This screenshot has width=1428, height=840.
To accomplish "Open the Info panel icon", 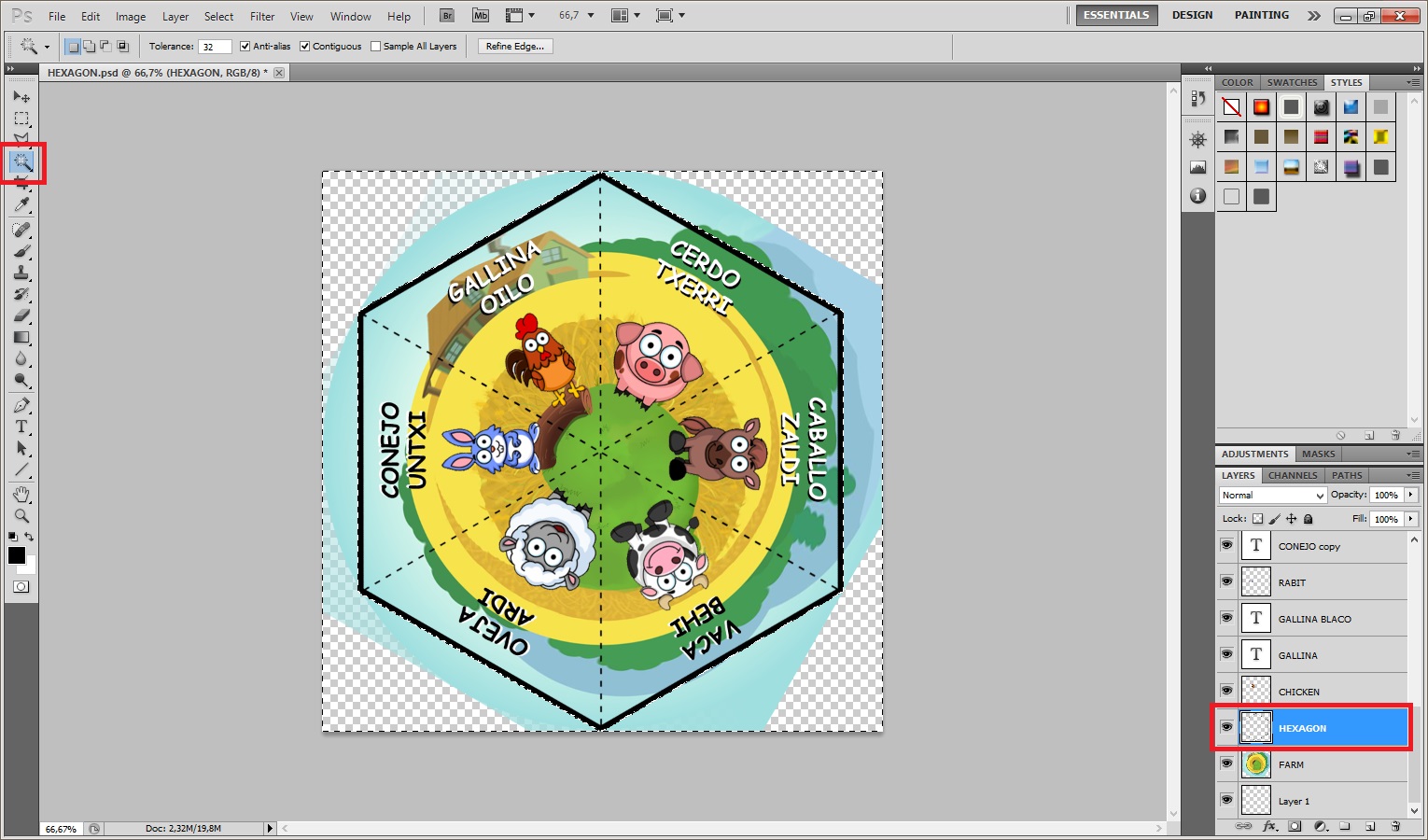I will click(1198, 196).
